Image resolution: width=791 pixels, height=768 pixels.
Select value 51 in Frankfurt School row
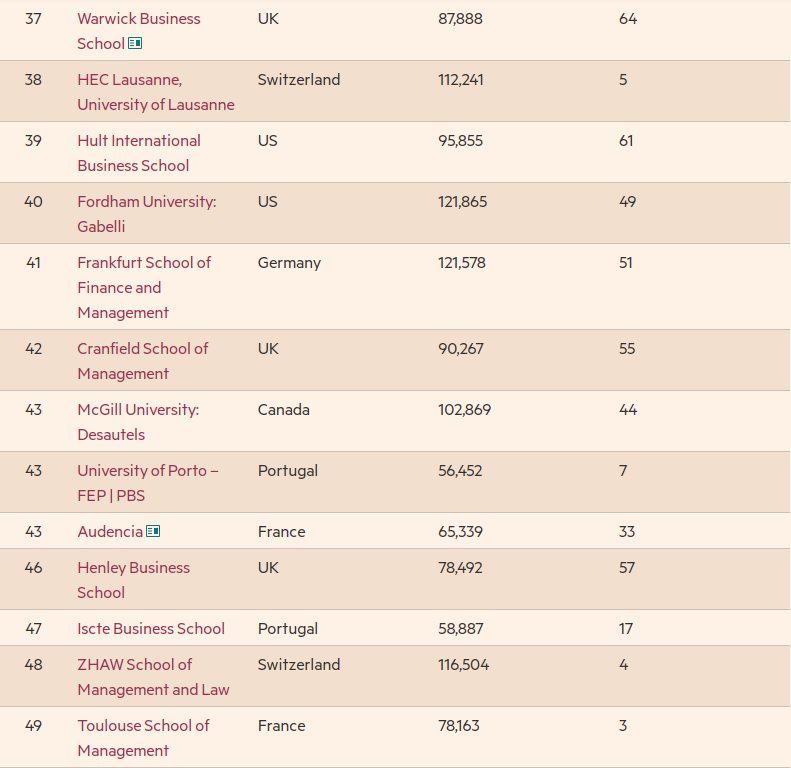(626, 263)
